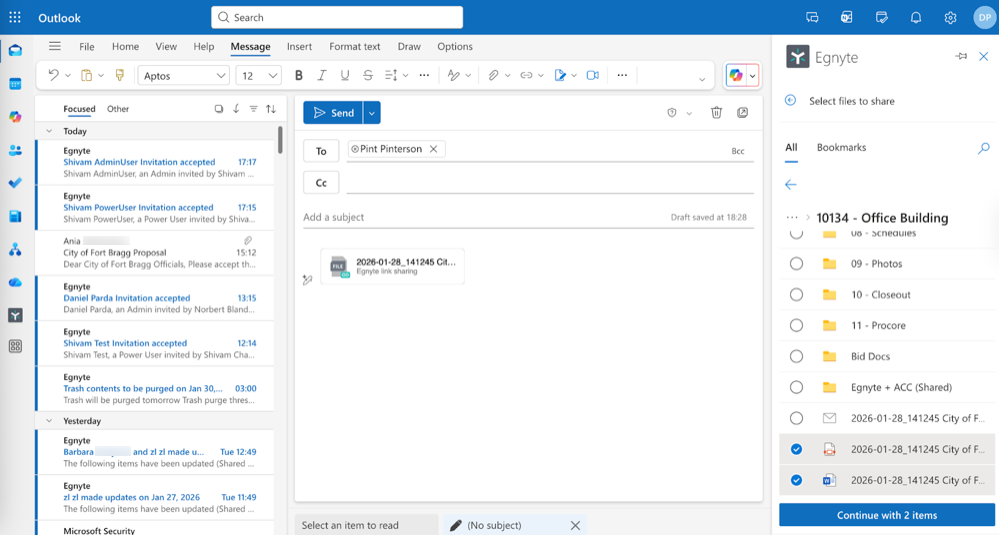This screenshot has width=999, height=535.
Task: Open the People icon in left sidebar
Action: (15, 150)
